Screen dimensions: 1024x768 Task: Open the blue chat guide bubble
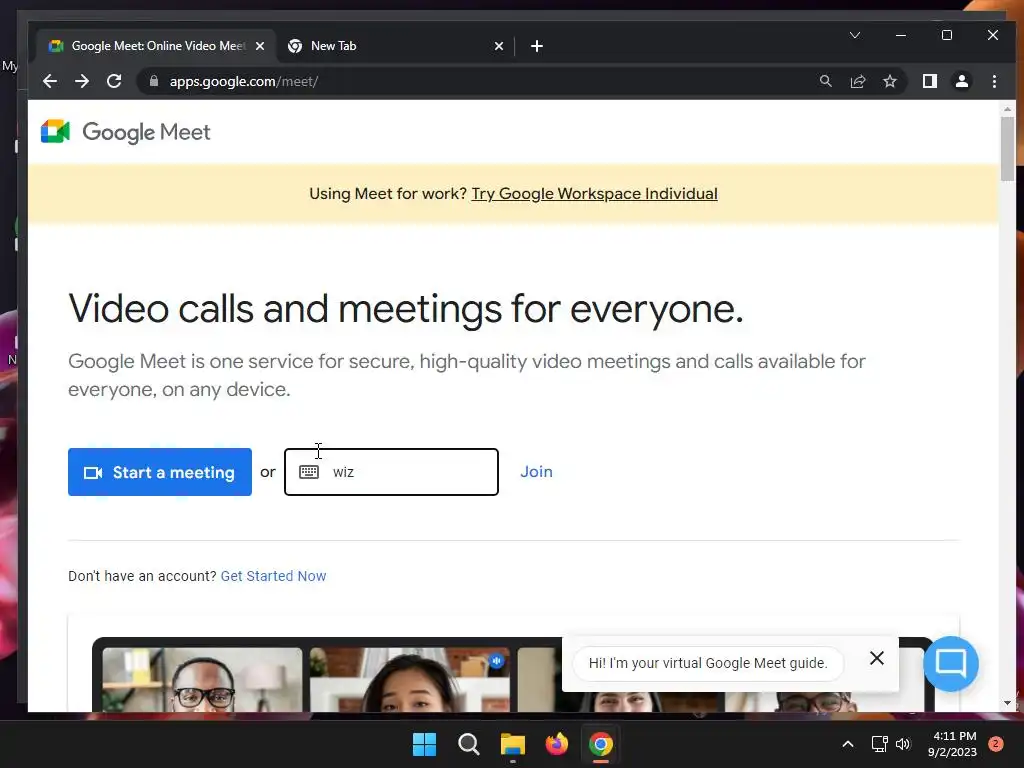pyautogui.click(x=951, y=664)
